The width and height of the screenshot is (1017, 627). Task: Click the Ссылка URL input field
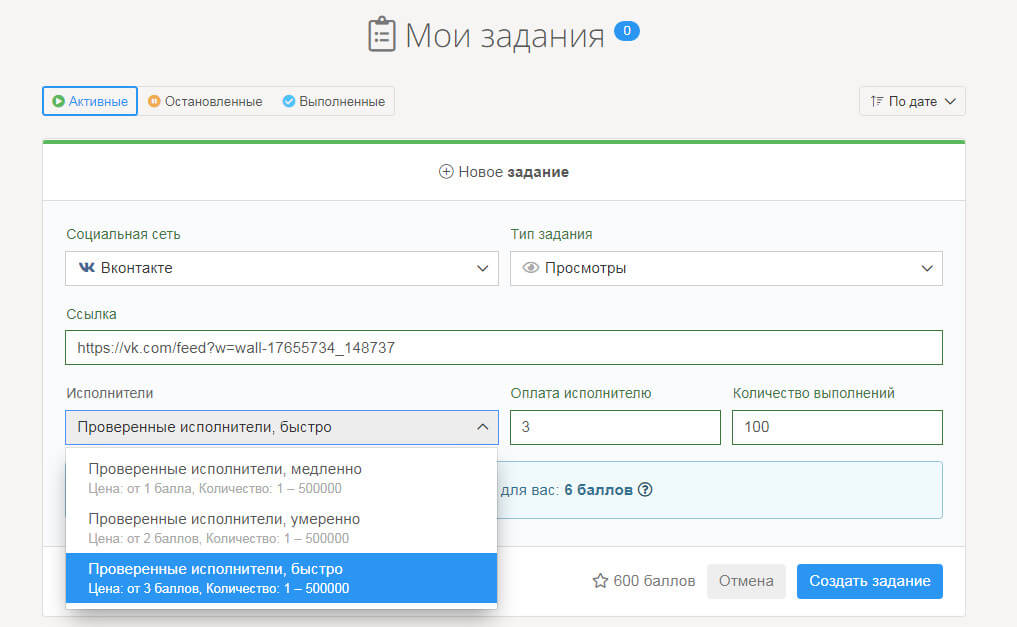pyautogui.click(x=504, y=348)
